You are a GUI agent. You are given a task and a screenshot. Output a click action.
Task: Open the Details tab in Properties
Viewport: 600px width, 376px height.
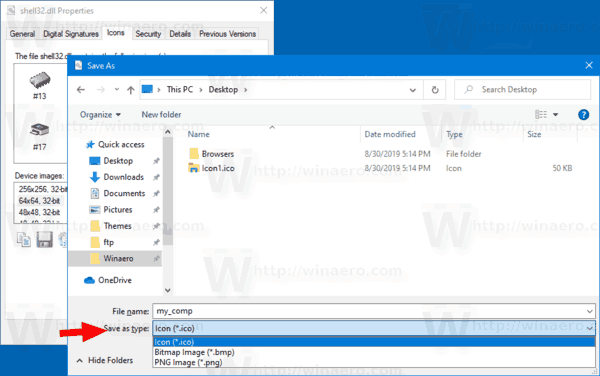(180, 34)
